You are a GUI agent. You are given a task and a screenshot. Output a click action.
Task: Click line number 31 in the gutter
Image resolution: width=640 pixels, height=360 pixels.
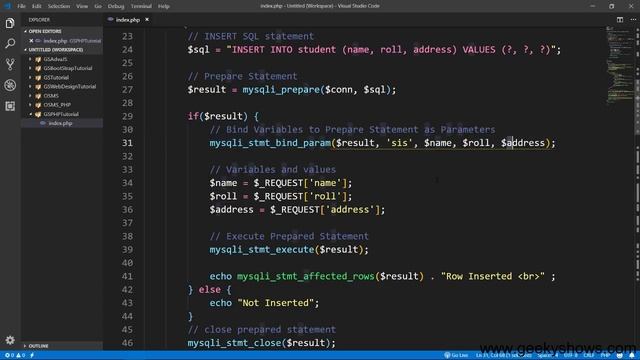point(127,143)
